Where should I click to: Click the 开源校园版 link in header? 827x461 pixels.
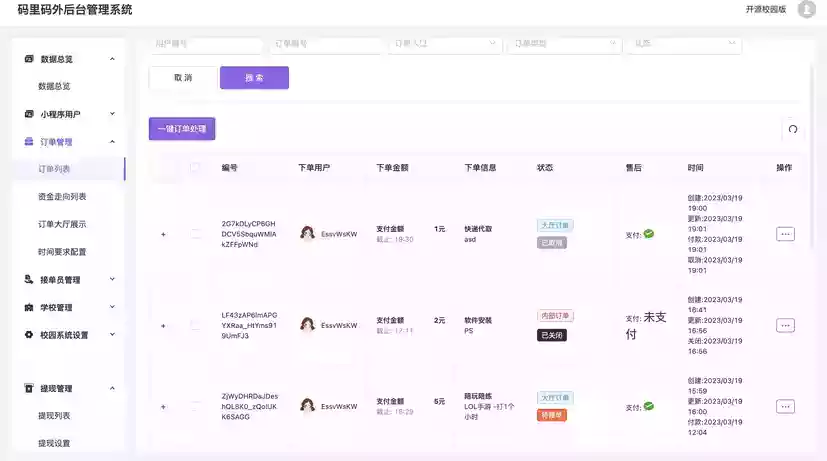pyautogui.click(x=766, y=9)
